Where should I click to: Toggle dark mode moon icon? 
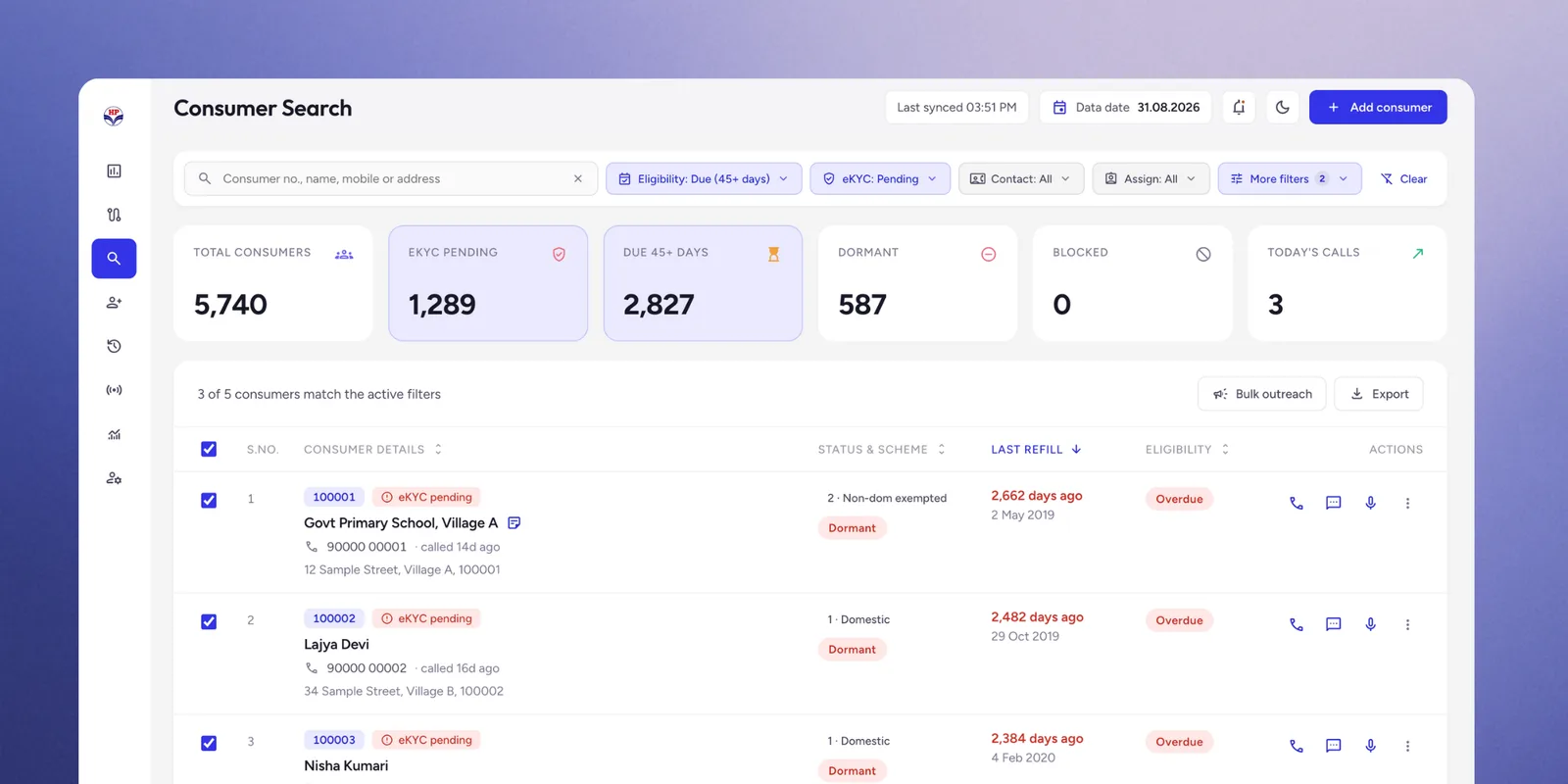point(1283,108)
